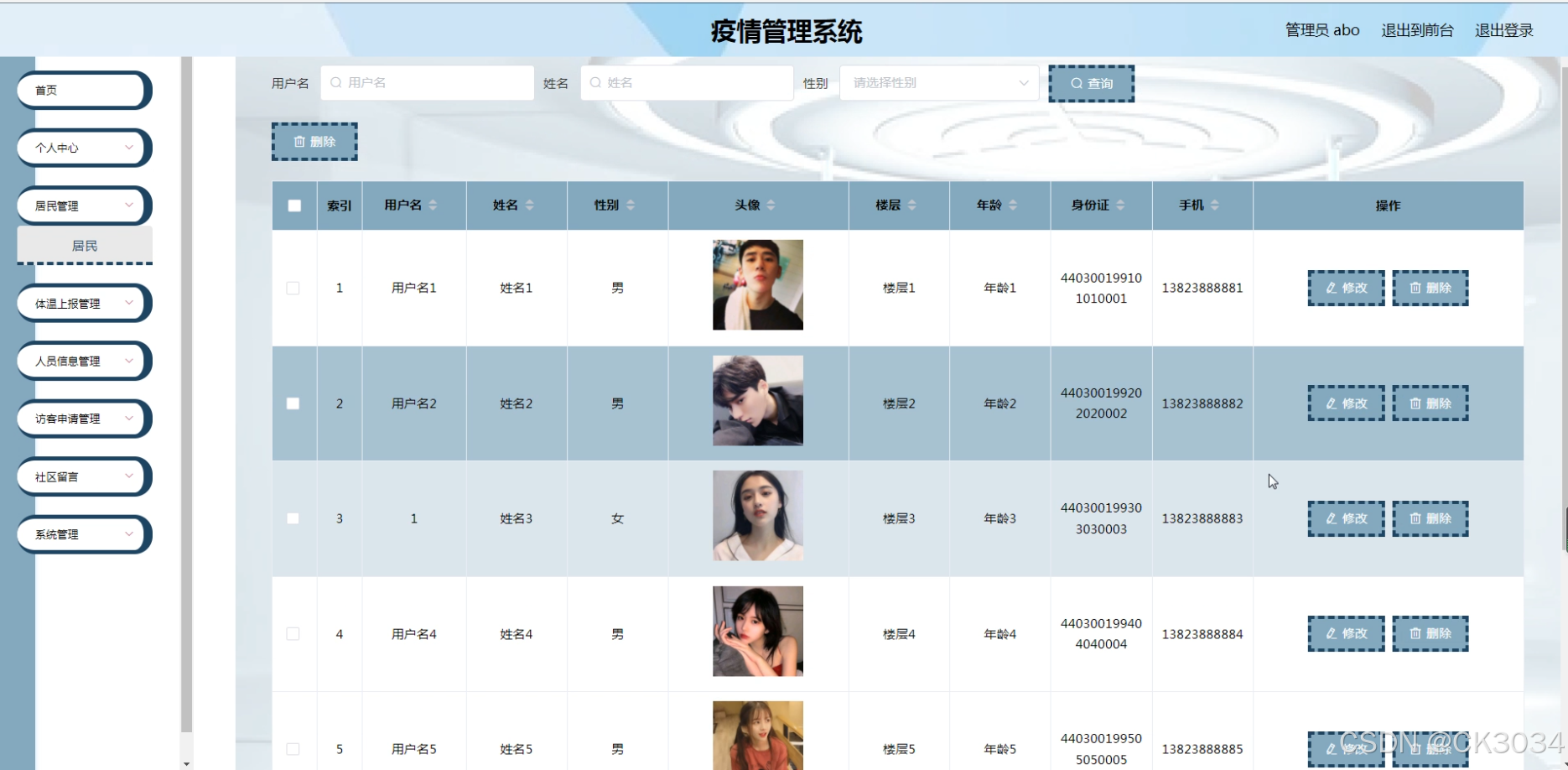Click the sort arrows on 性别 column header
The height and width of the screenshot is (770, 1568).
[x=631, y=206]
